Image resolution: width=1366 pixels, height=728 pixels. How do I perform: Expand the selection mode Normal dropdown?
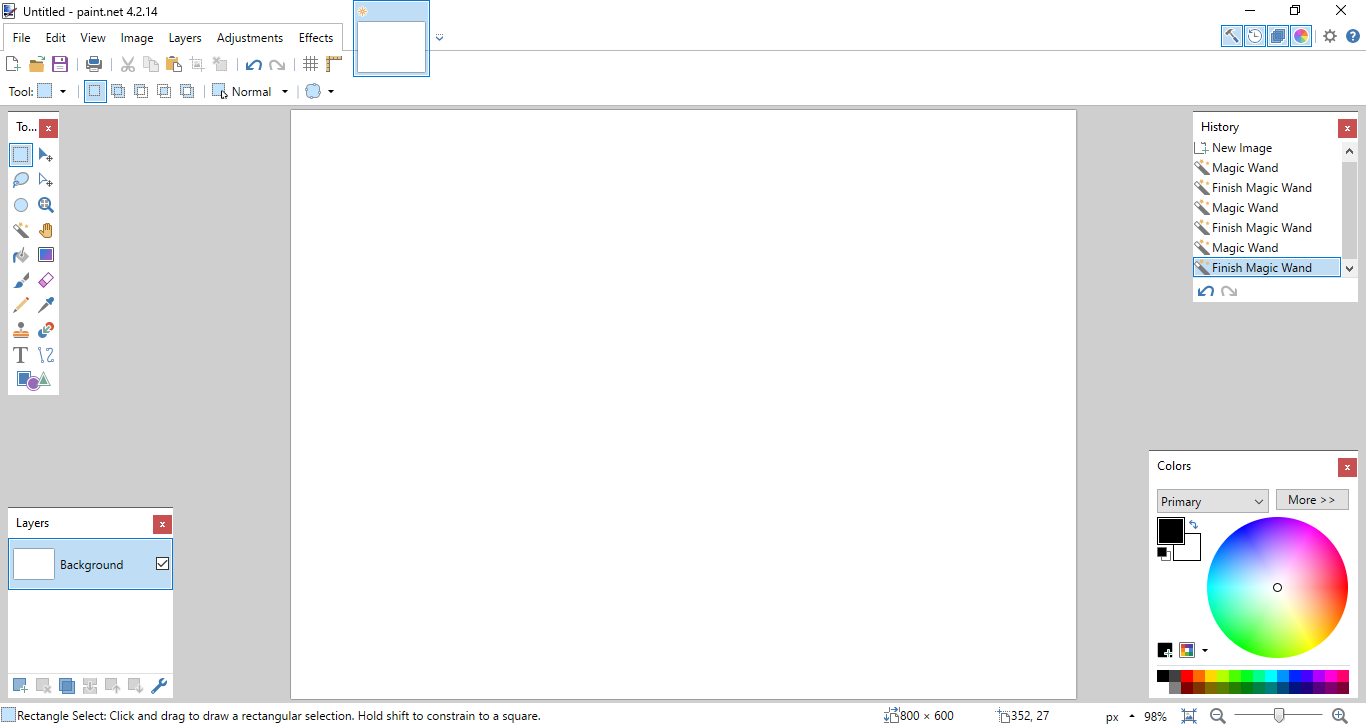pyautogui.click(x=284, y=92)
